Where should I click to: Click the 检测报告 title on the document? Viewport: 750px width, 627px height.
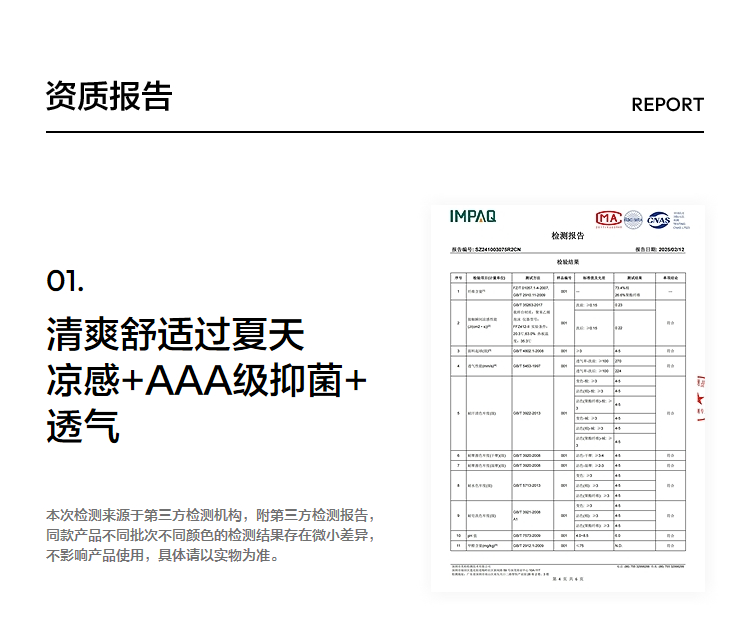click(x=567, y=236)
